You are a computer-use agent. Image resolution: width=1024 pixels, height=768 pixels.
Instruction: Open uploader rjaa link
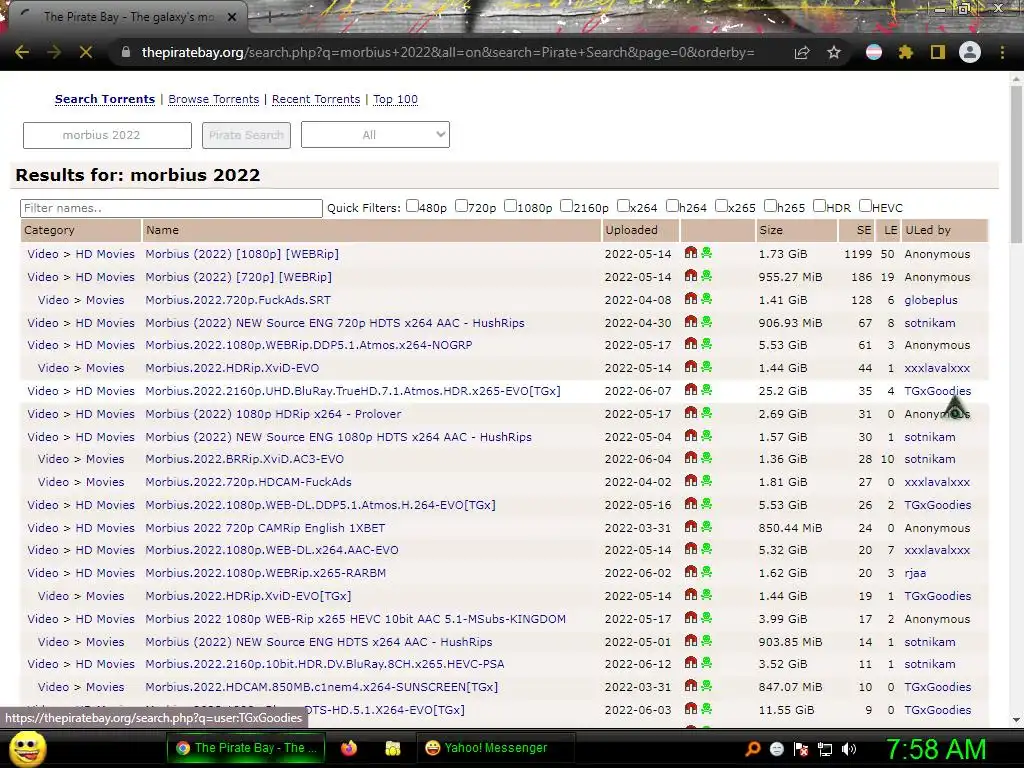pos(915,573)
